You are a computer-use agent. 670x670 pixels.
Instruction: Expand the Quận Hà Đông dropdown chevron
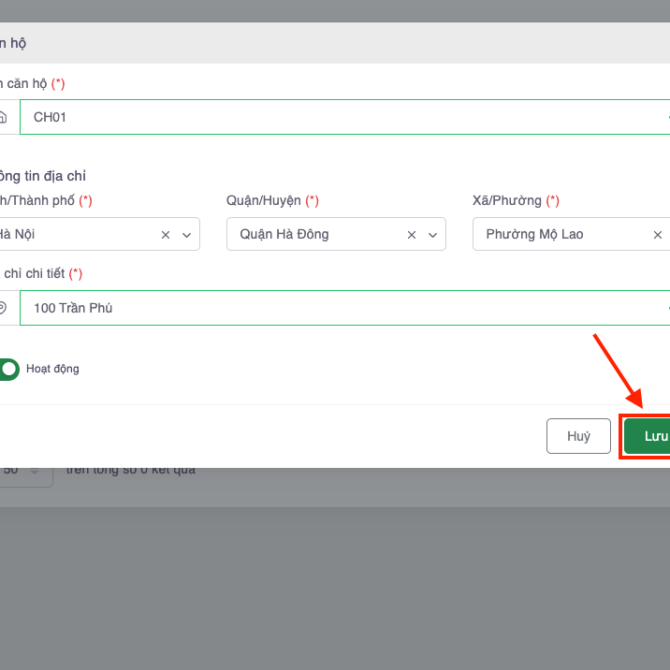coord(432,235)
